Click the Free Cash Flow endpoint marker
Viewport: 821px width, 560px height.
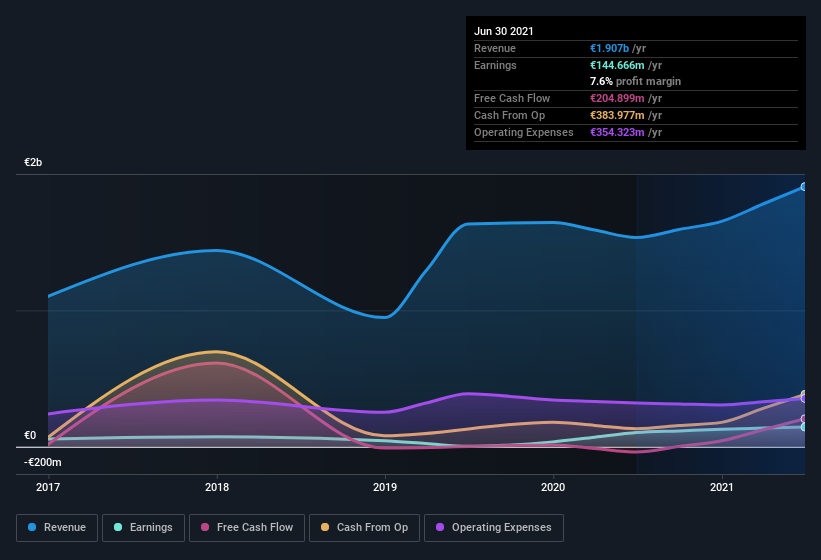[x=804, y=419]
